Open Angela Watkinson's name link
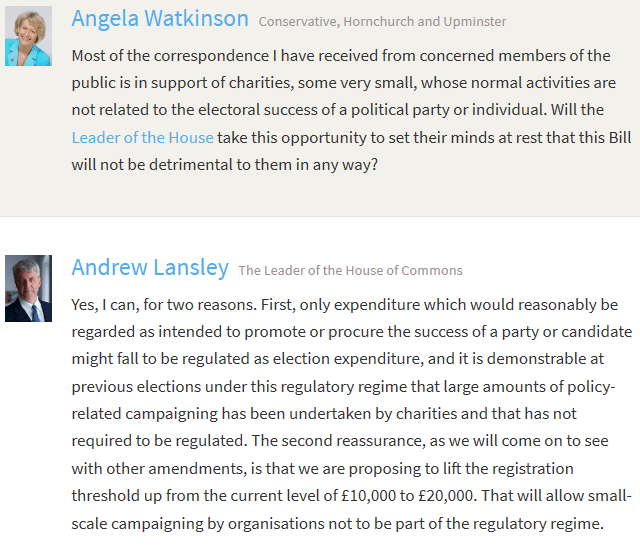The height and width of the screenshot is (546, 640). (160, 19)
